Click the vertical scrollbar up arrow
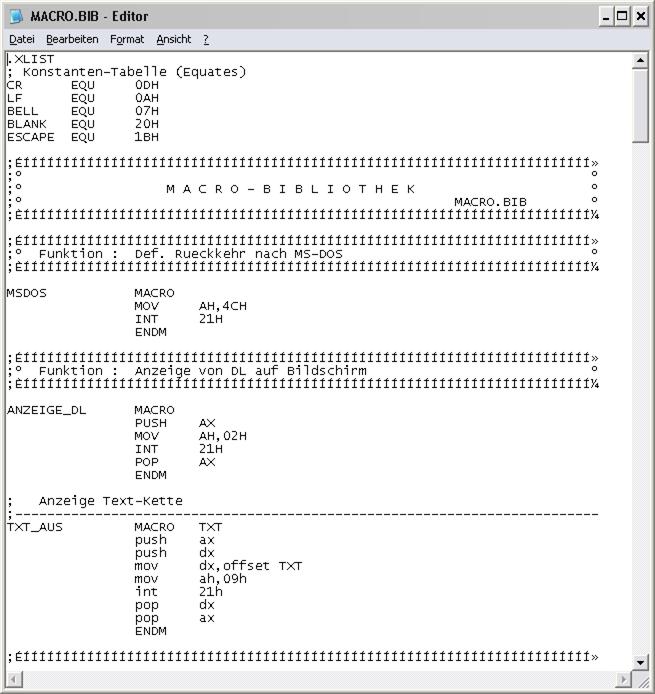Viewport: 655px width, 694px height. [641, 60]
